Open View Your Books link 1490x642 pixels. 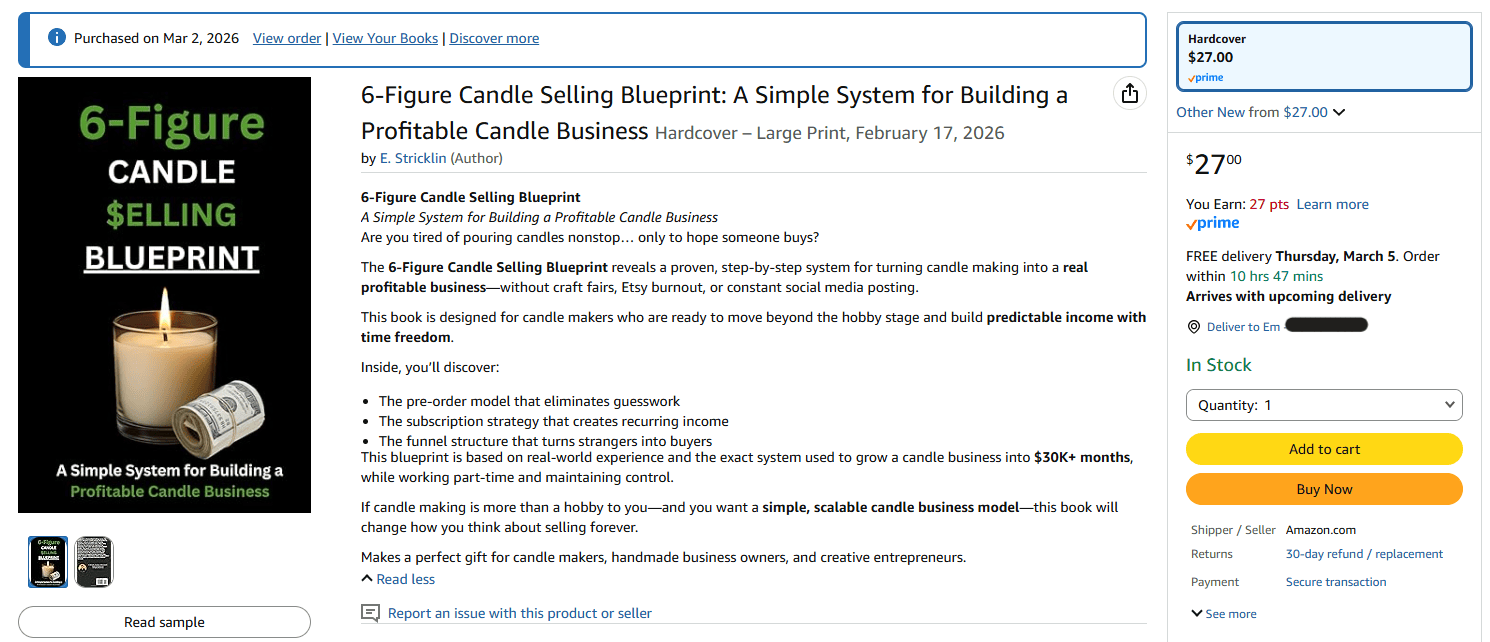point(385,38)
